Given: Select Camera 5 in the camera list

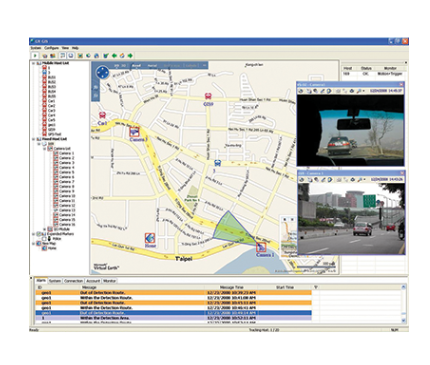Looking at the screenshot, I should click(x=67, y=172).
